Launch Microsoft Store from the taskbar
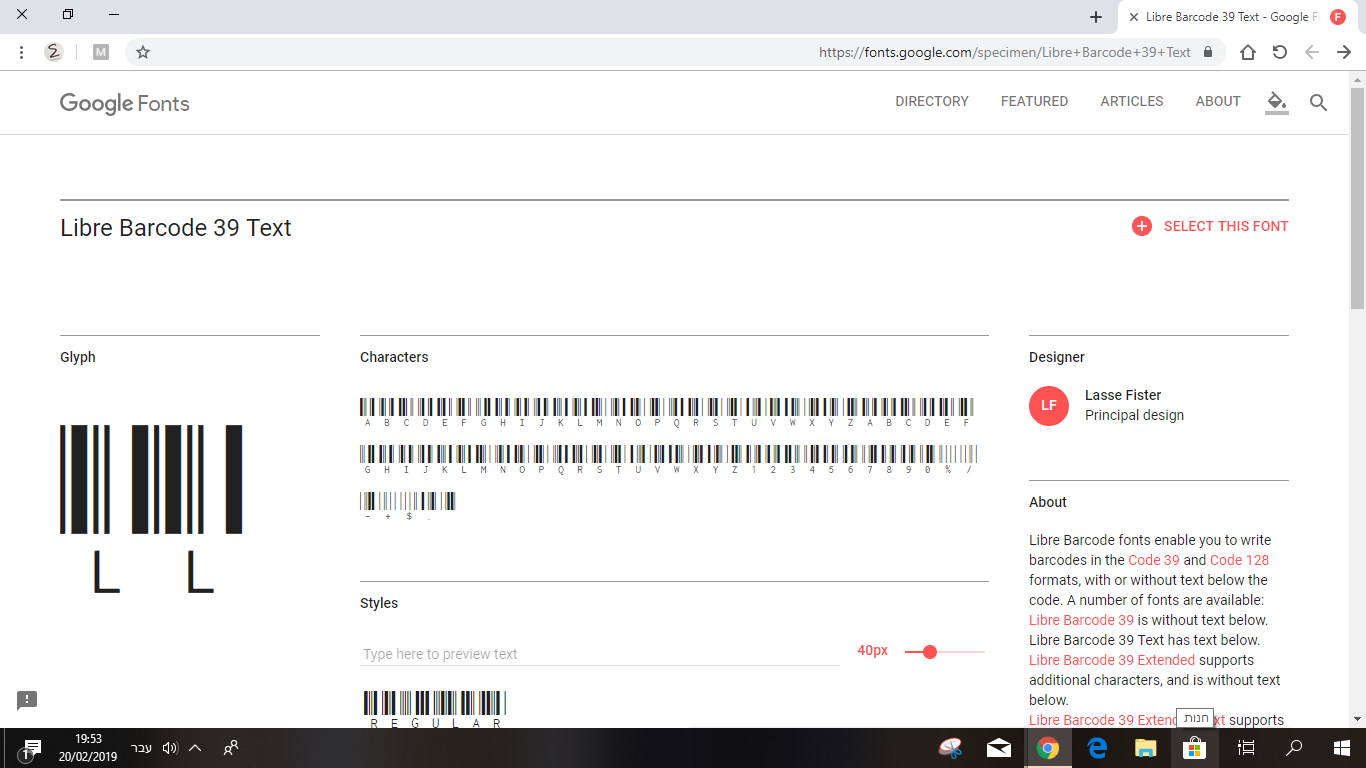This screenshot has height=768, width=1366. click(1194, 748)
